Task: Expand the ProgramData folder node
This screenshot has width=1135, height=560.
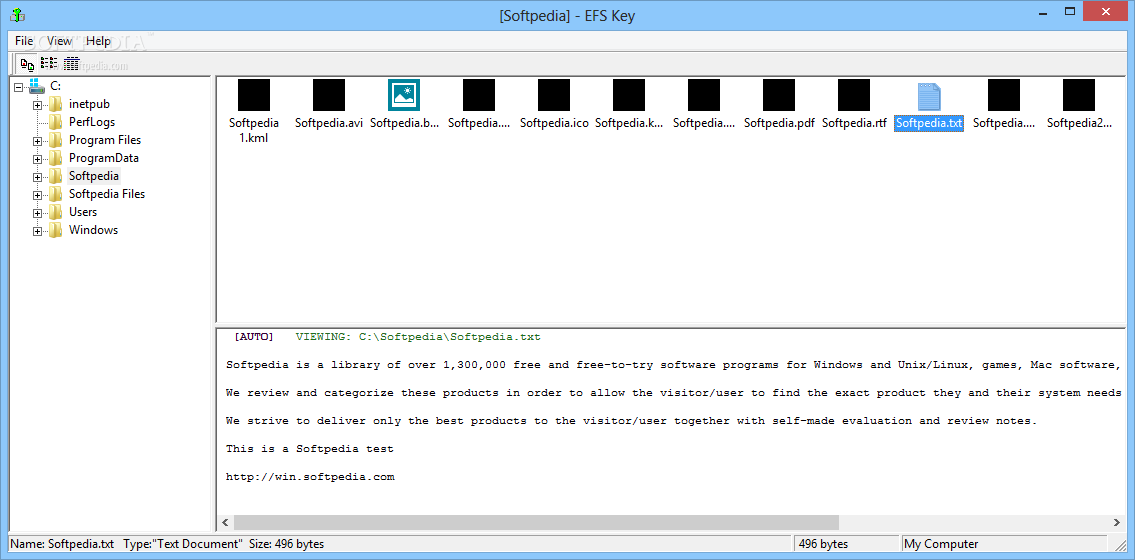Action: (37, 159)
